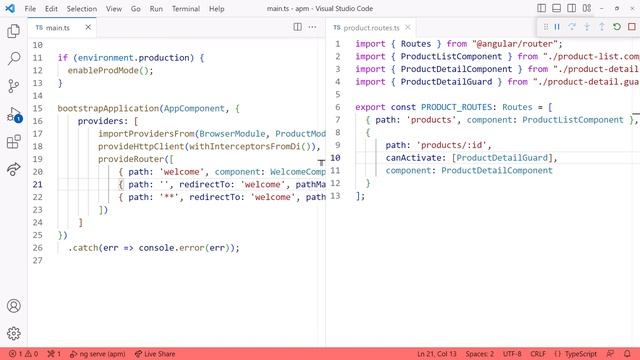The image size is (640, 360).
Task: Open feedback icon in status bar
Action: coord(610,354)
